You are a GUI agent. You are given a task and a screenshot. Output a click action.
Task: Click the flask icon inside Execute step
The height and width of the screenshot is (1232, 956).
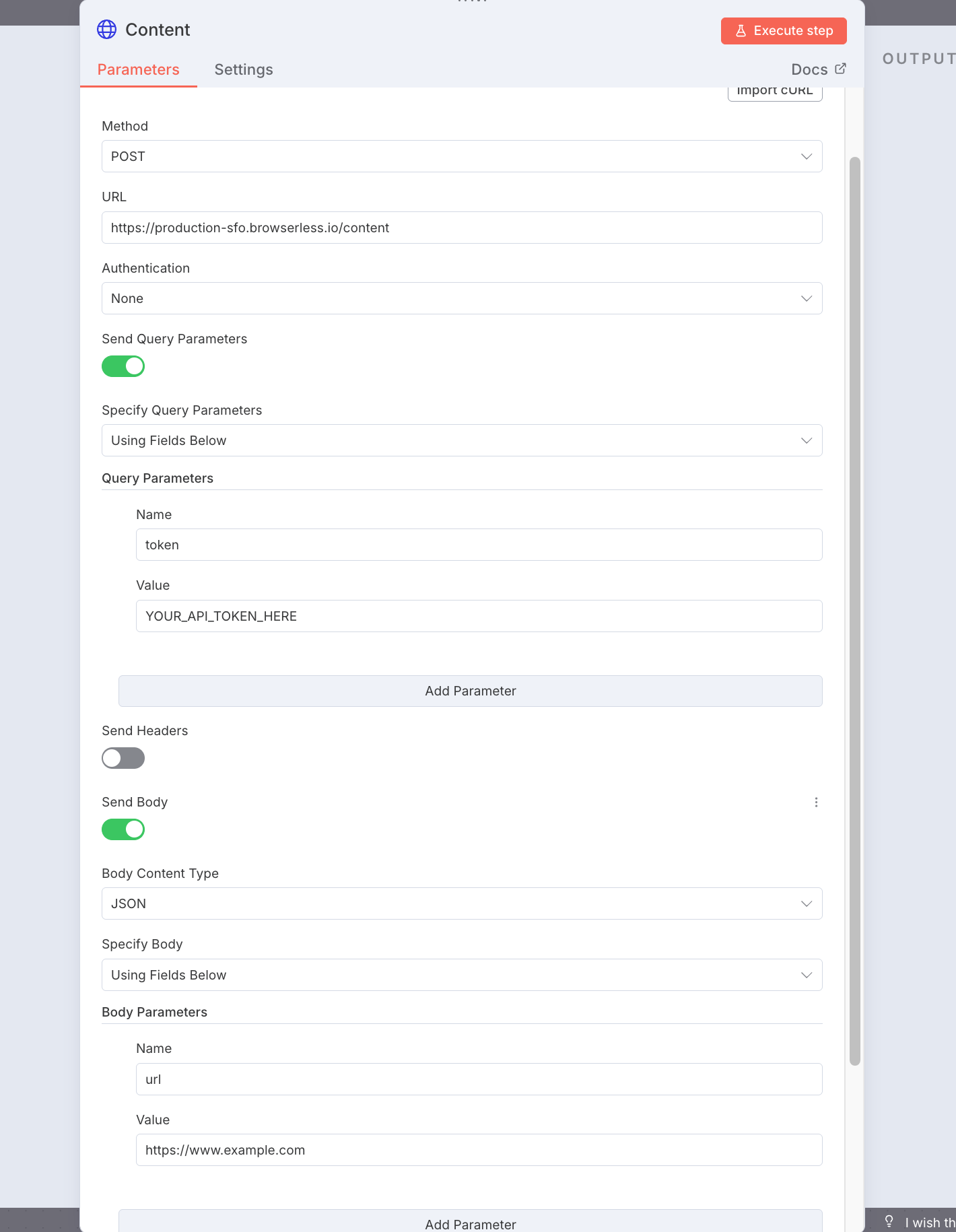(741, 30)
